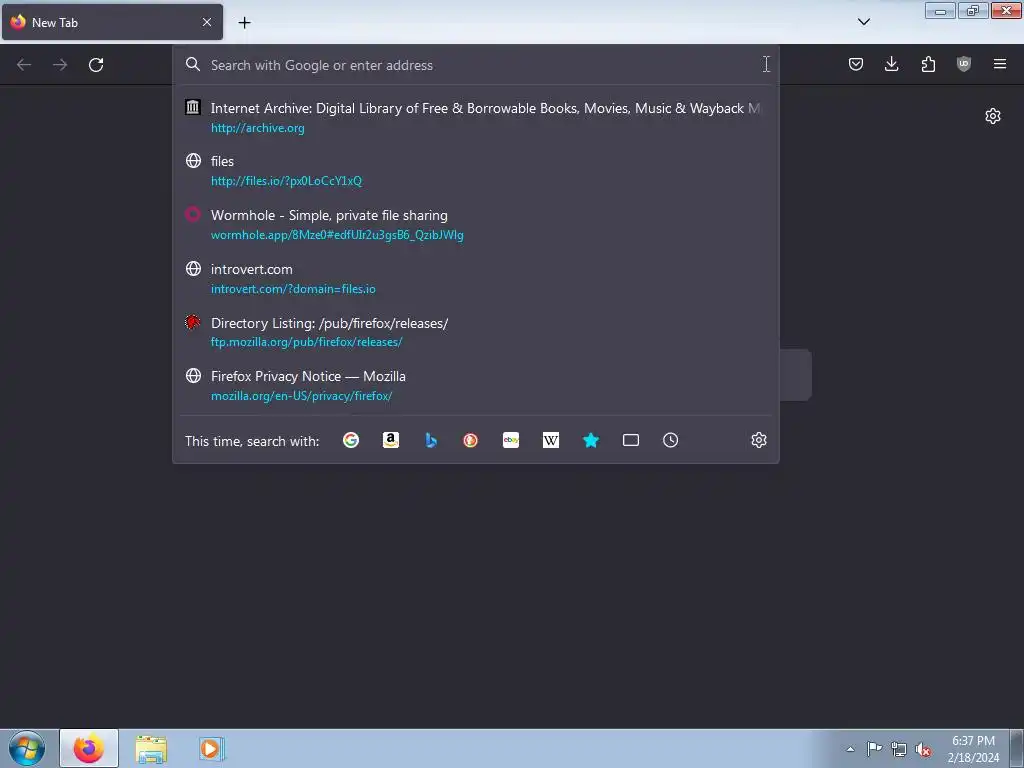Personalize New Tab gear icon
1024x768 pixels.
(x=993, y=116)
